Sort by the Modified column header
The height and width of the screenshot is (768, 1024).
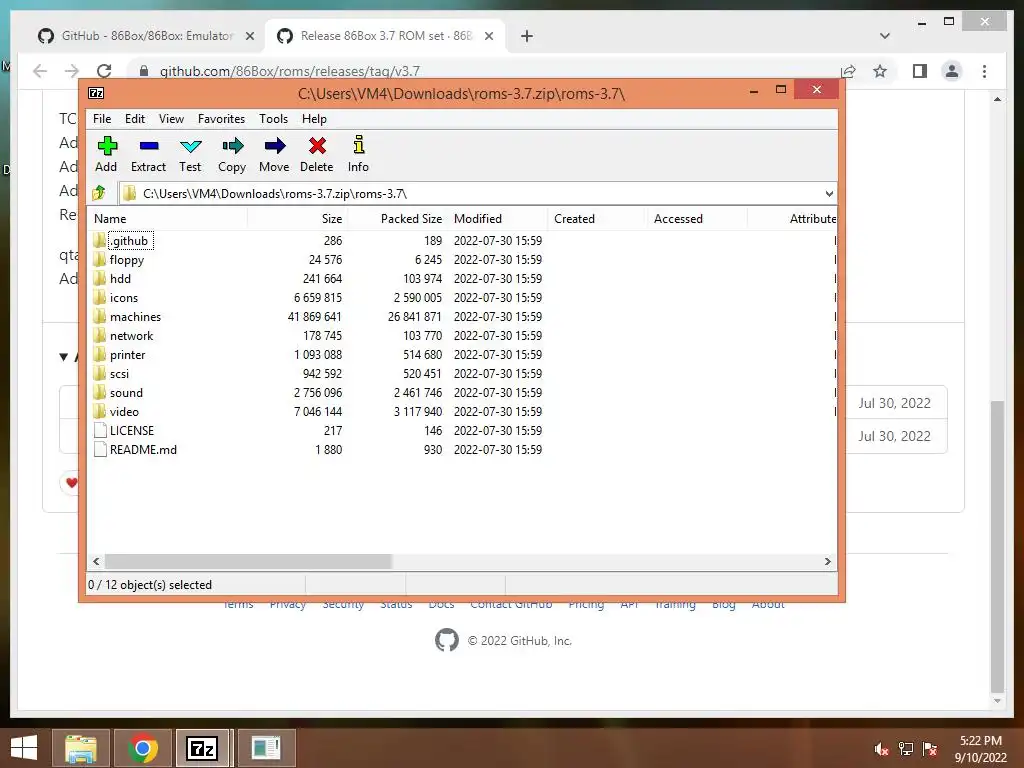(x=498, y=219)
